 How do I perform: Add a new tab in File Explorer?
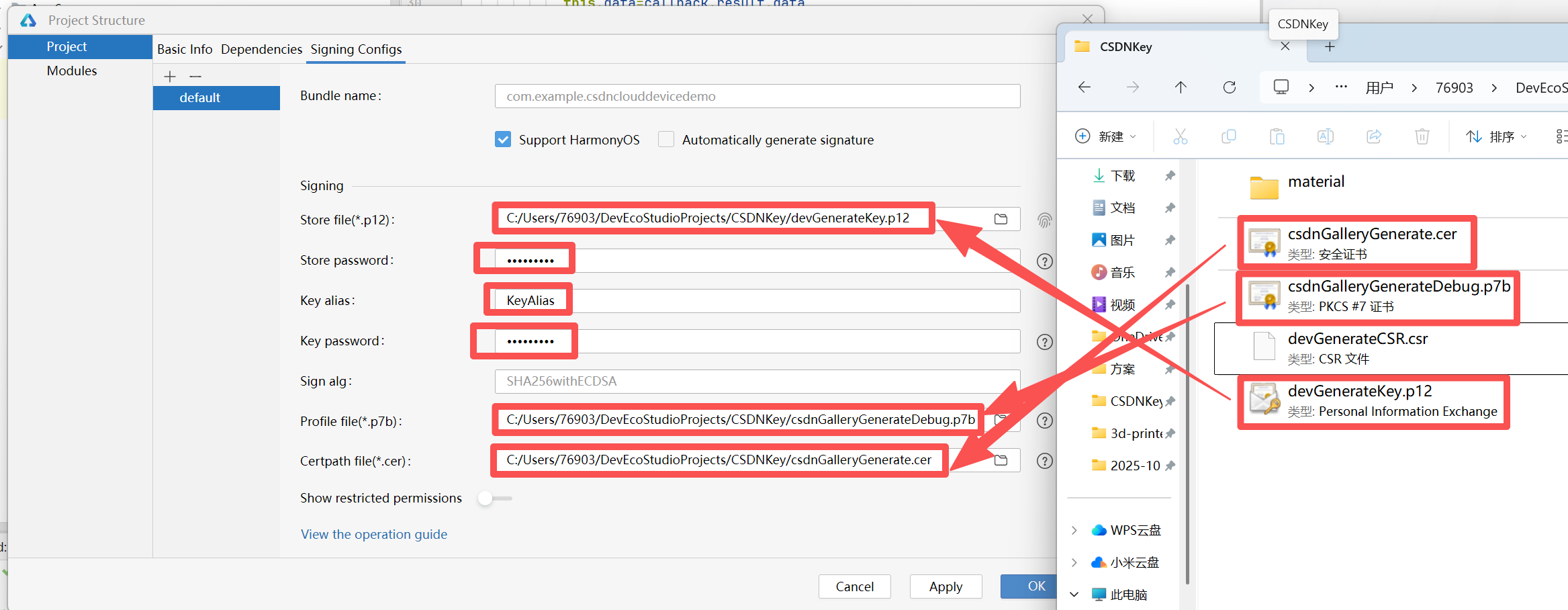1330,46
